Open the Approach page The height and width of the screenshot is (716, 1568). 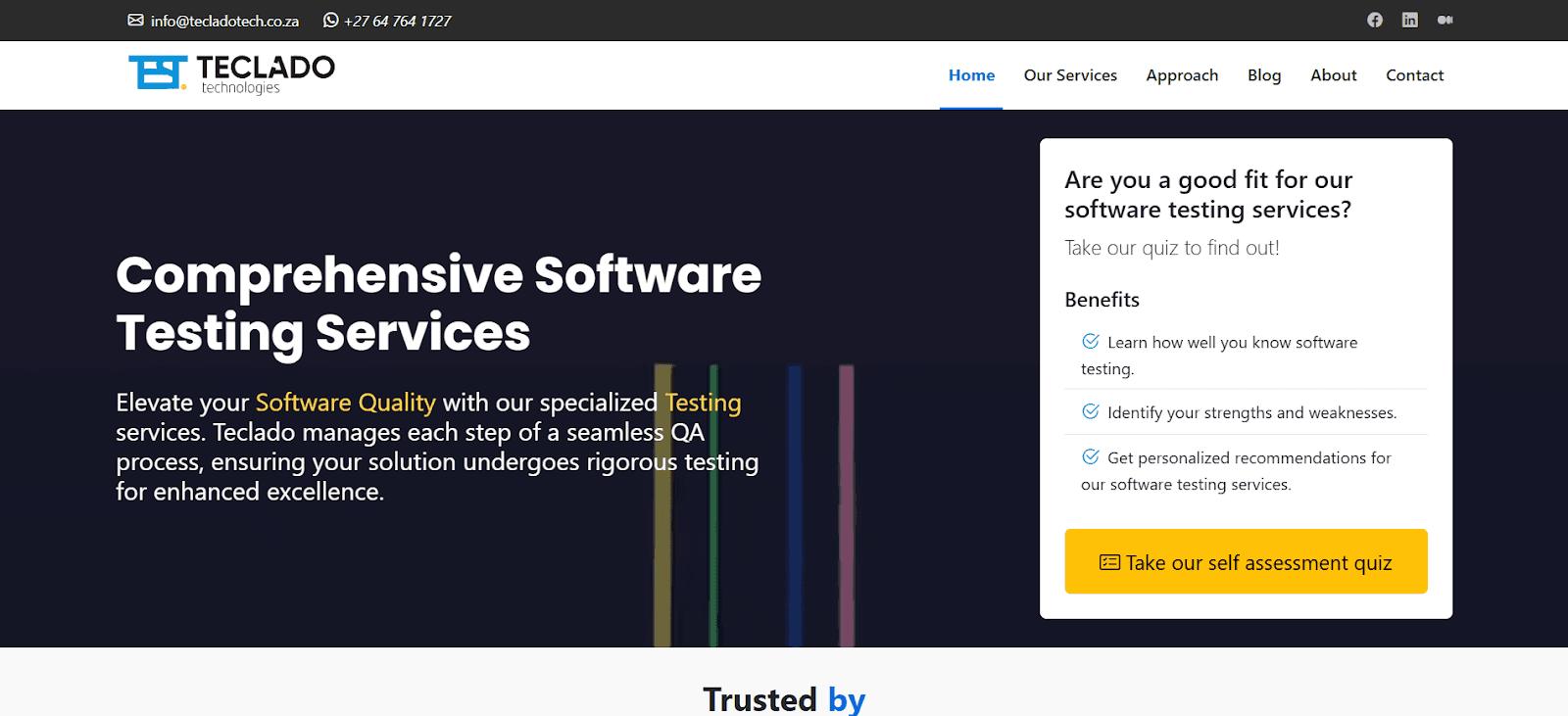[x=1182, y=75]
